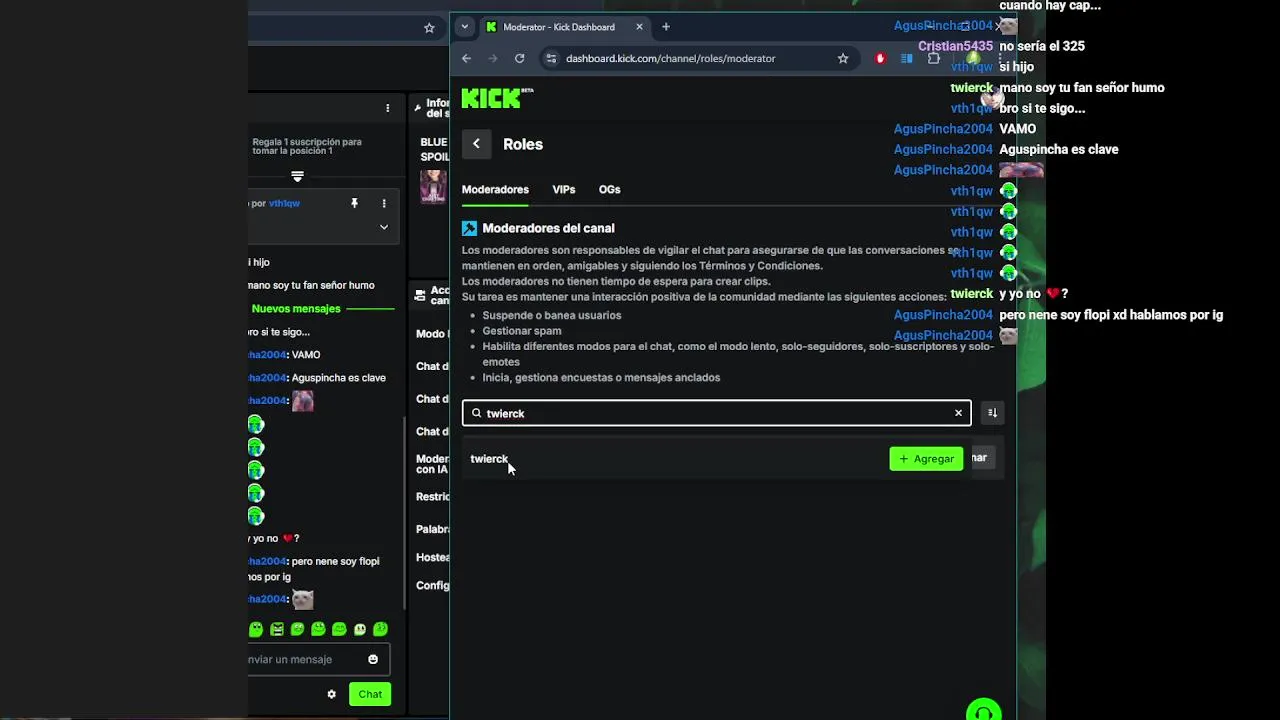Close the Moderator - Kick Dashboard tab
1280x720 pixels.
639,27
